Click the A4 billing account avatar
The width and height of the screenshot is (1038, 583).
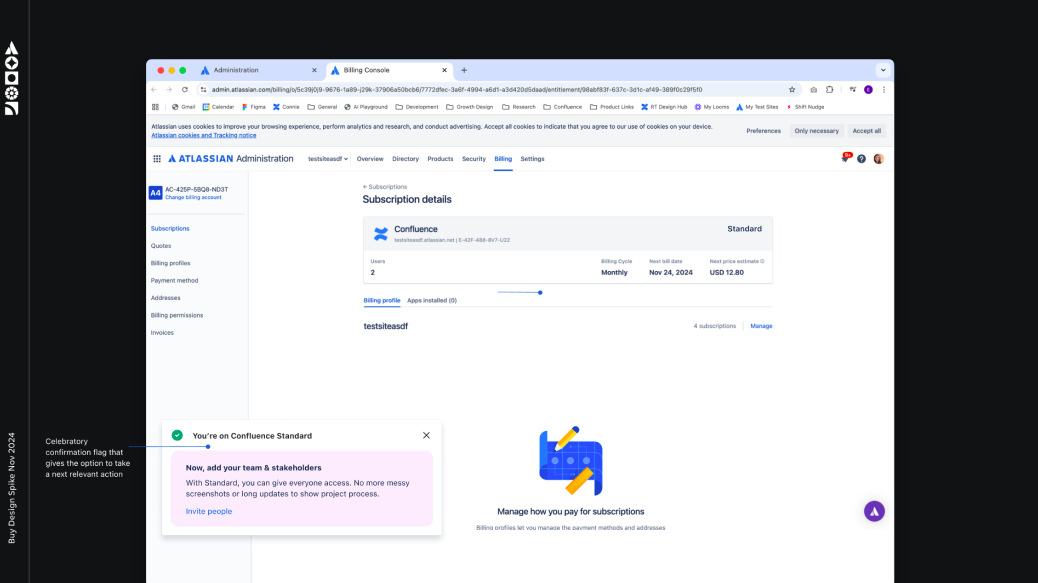point(155,193)
